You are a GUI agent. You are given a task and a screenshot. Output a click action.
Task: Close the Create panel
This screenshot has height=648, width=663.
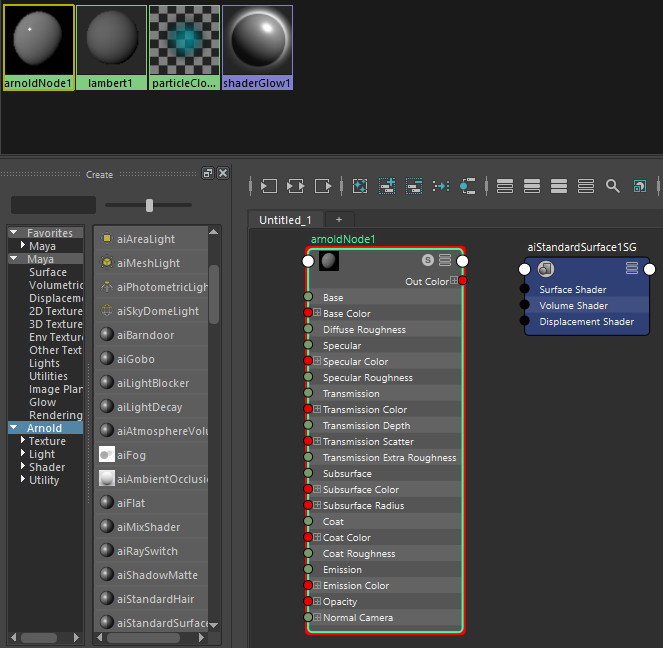coord(223,173)
